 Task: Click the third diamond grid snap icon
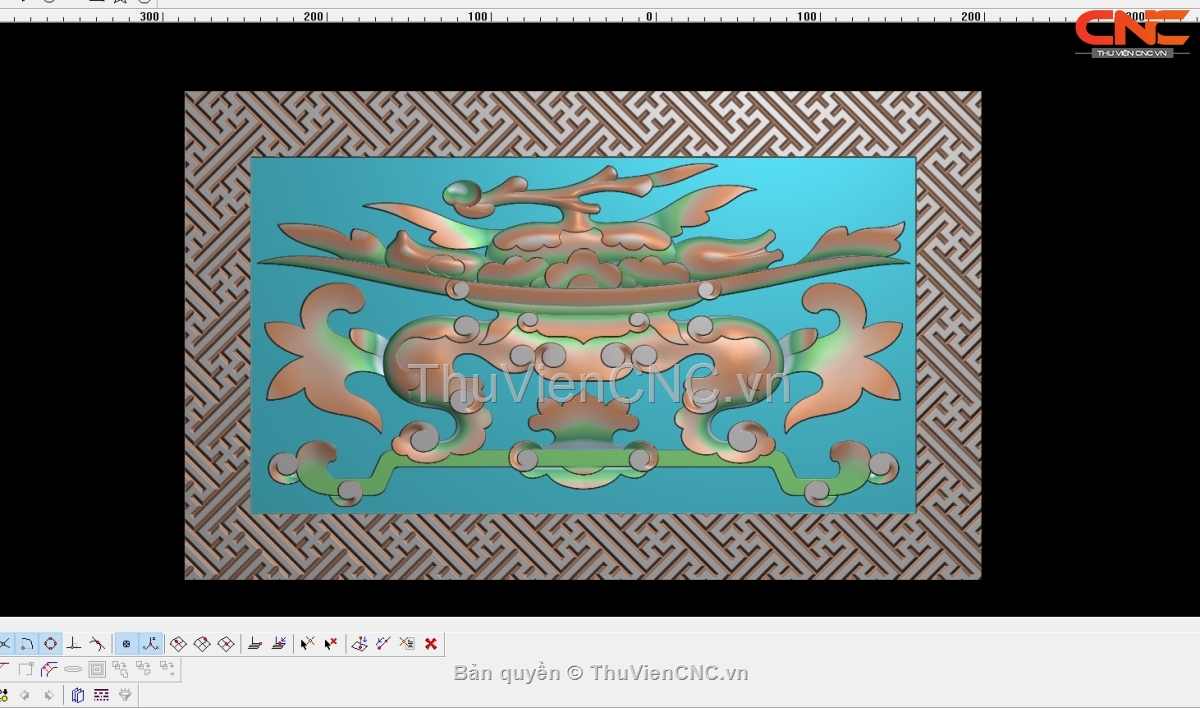226,644
